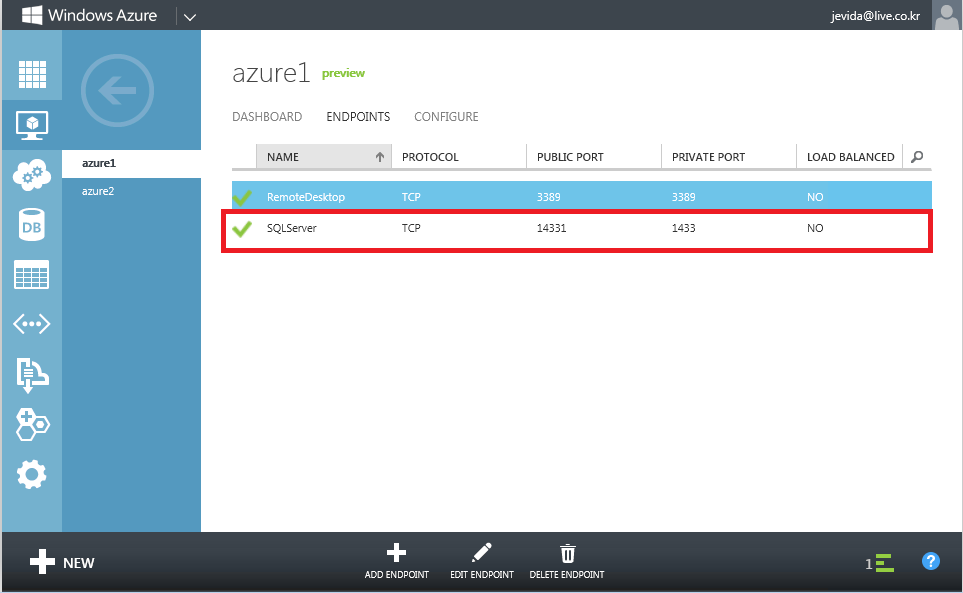Click DELETE ENDPOINT trash command
Screen dimensions: 963x593
pyautogui.click(x=567, y=561)
